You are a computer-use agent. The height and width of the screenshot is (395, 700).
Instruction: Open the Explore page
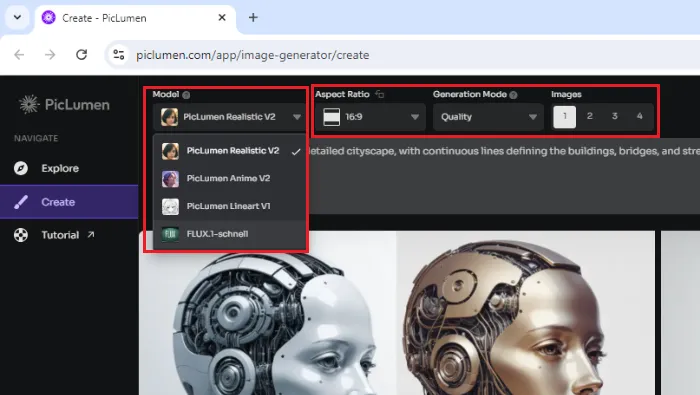click(x=69, y=168)
